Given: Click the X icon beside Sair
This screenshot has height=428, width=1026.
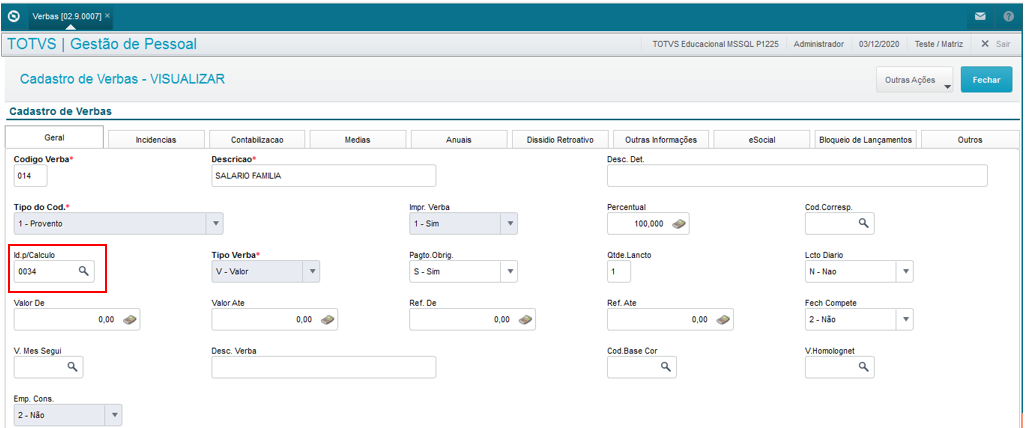Looking at the screenshot, I should click(x=985, y=45).
